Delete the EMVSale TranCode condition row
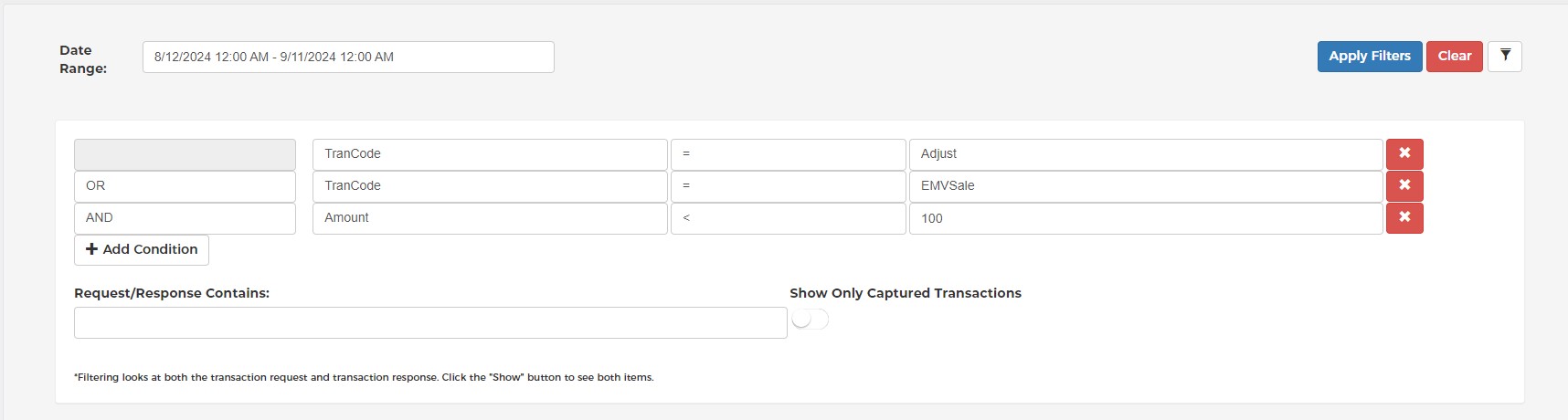Image resolution: width=1568 pixels, height=420 pixels. coord(1404,186)
